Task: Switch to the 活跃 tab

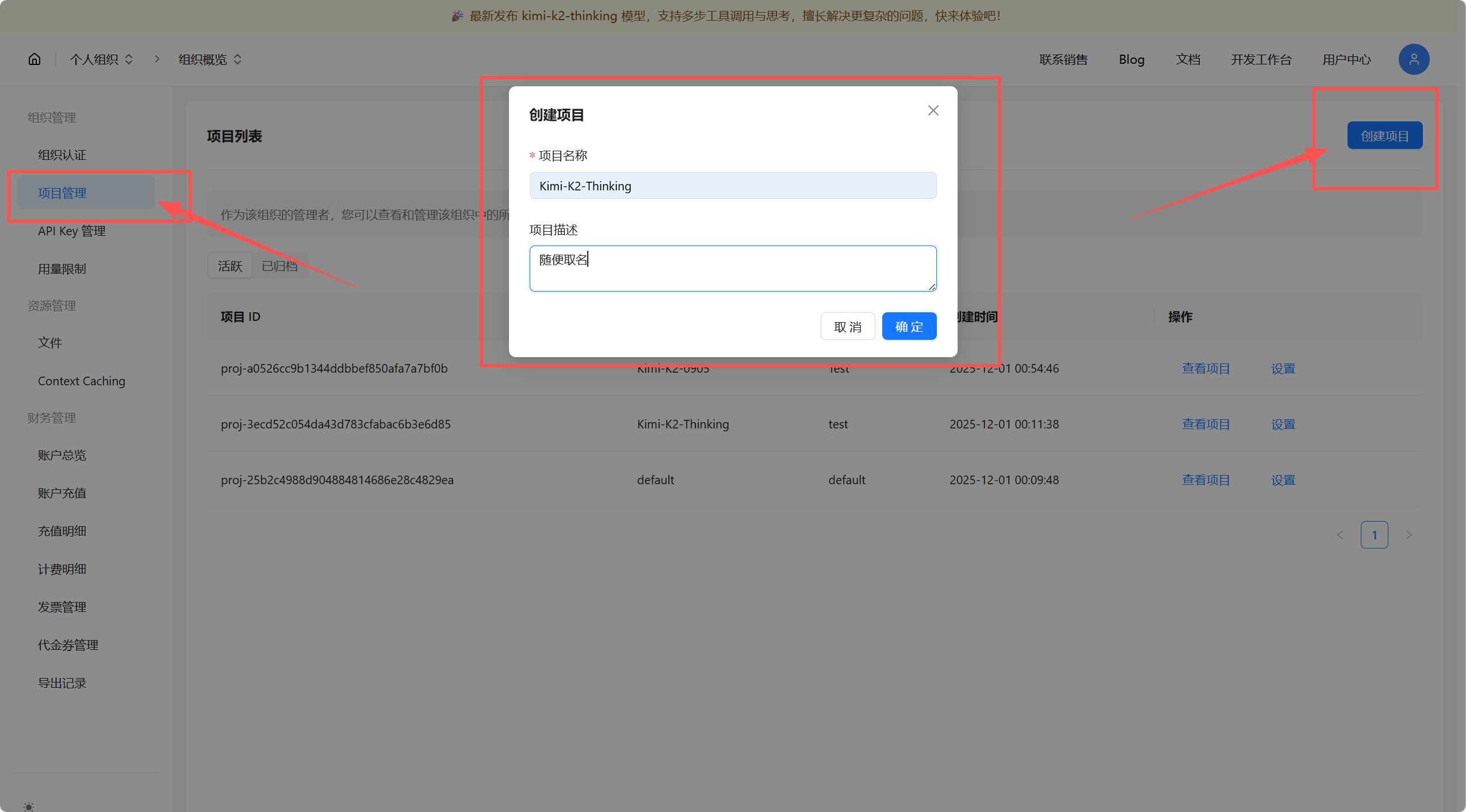Action: pos(229,265)
